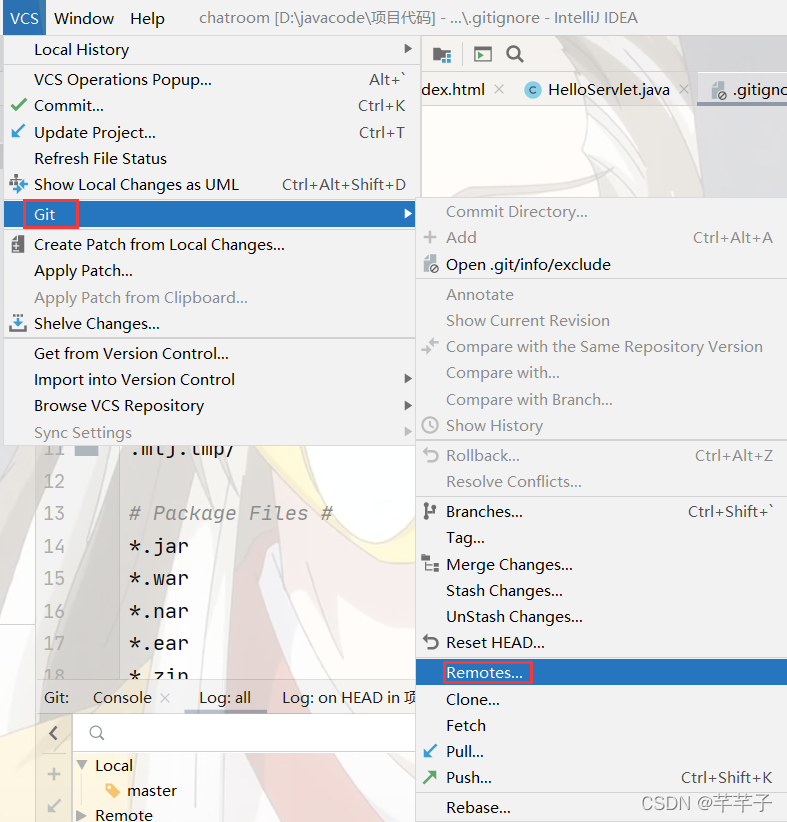Close the Console tab

pyautogui.click(x=165, y=698)
